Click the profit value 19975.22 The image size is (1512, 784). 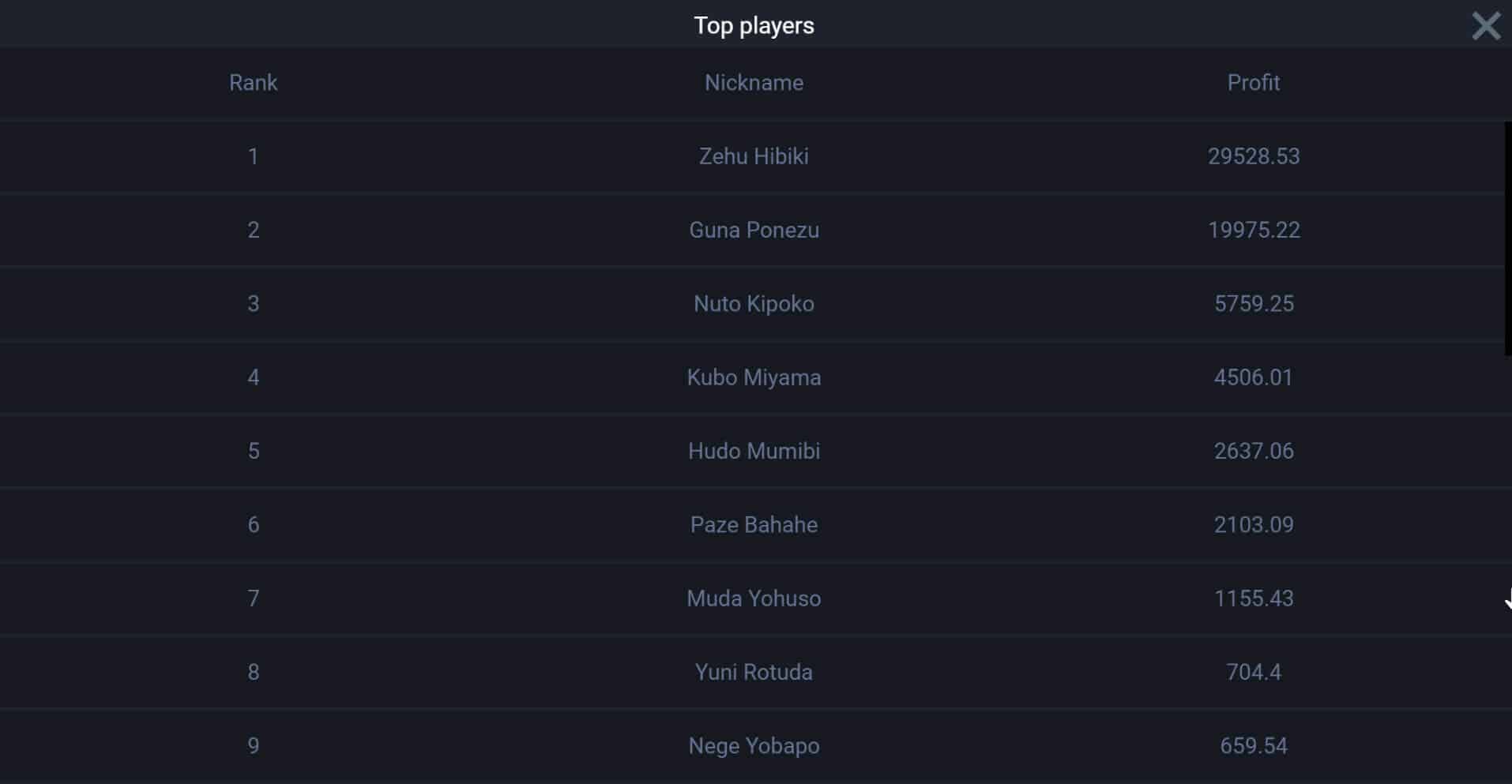1253,230
